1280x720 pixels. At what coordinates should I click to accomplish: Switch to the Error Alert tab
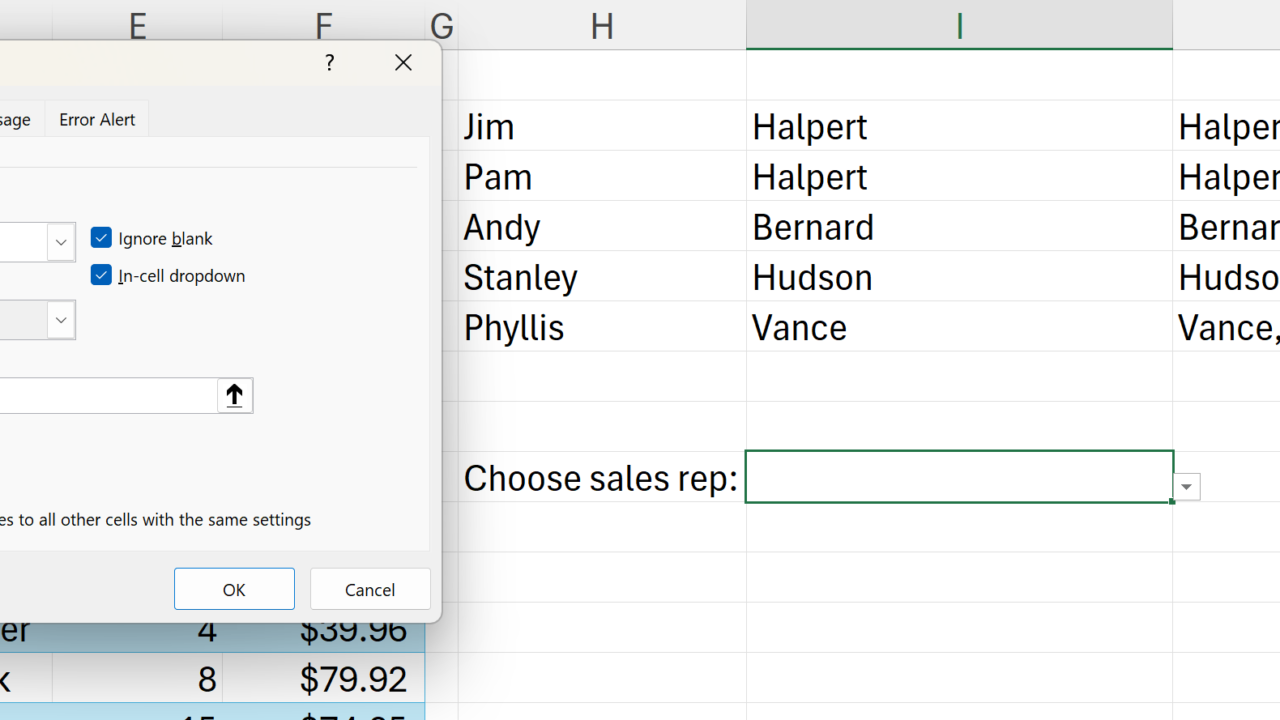point(97,119)
